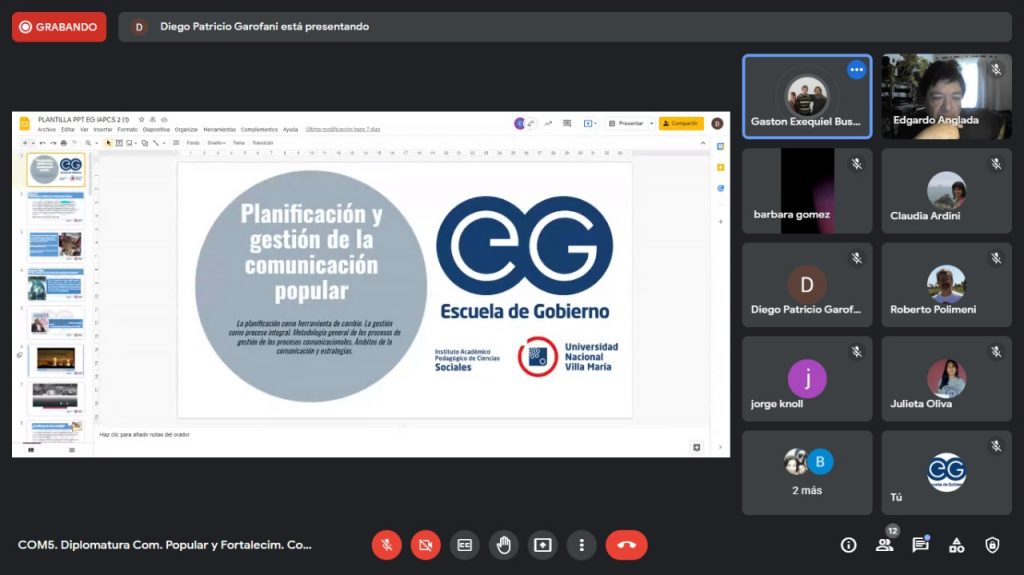Show the participants list panel
This screenshot has height=575, width=1024.
pos(884,545)
